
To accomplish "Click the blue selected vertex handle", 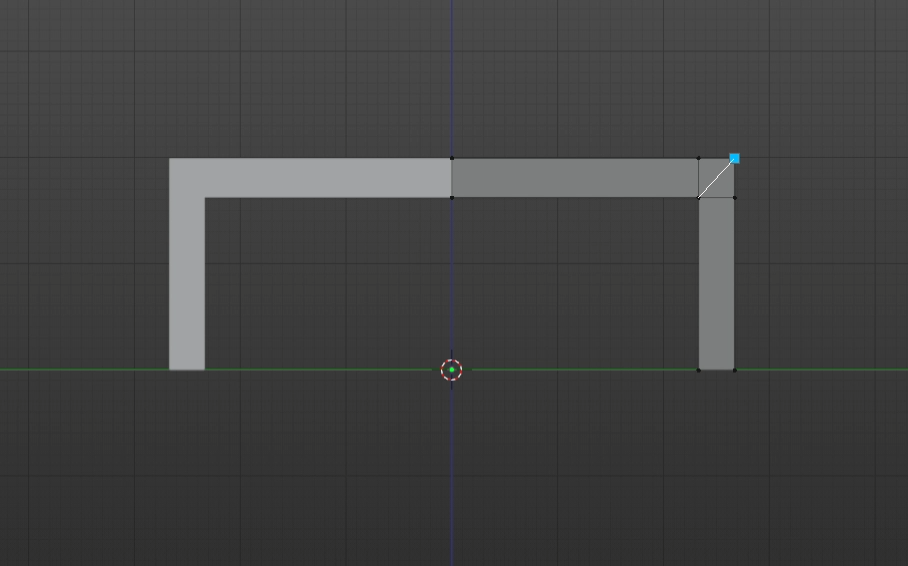I will (x=734, y=158).
